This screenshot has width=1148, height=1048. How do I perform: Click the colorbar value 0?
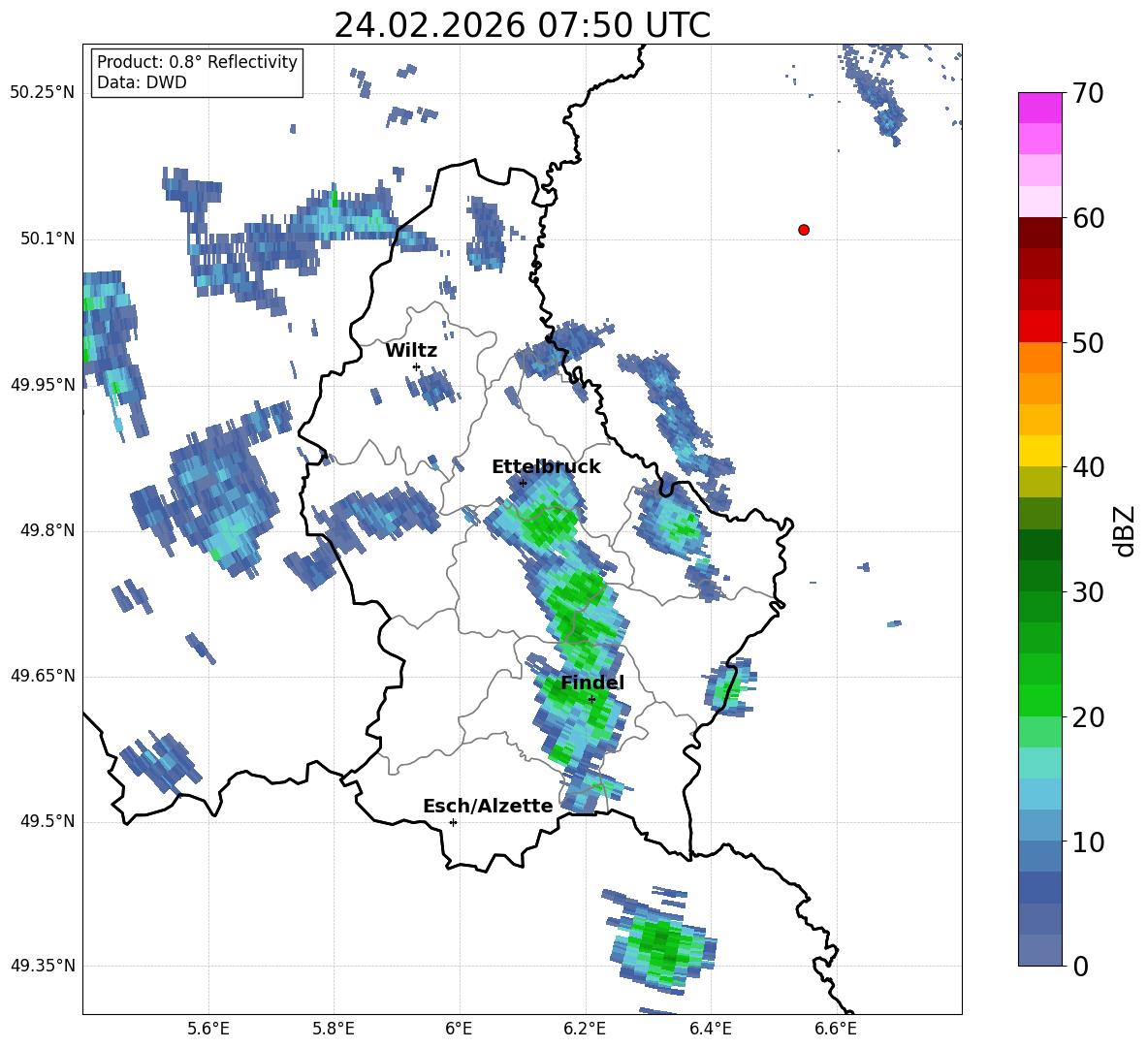click(1080, 966)
